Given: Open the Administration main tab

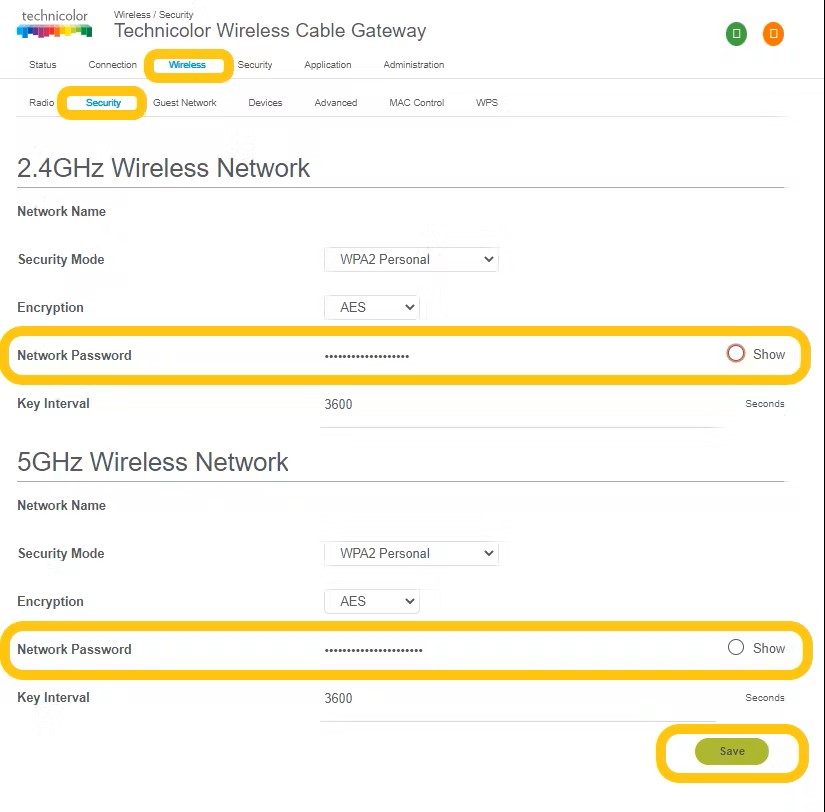Looking at the screenshot, I should click(x=413, y=65).
